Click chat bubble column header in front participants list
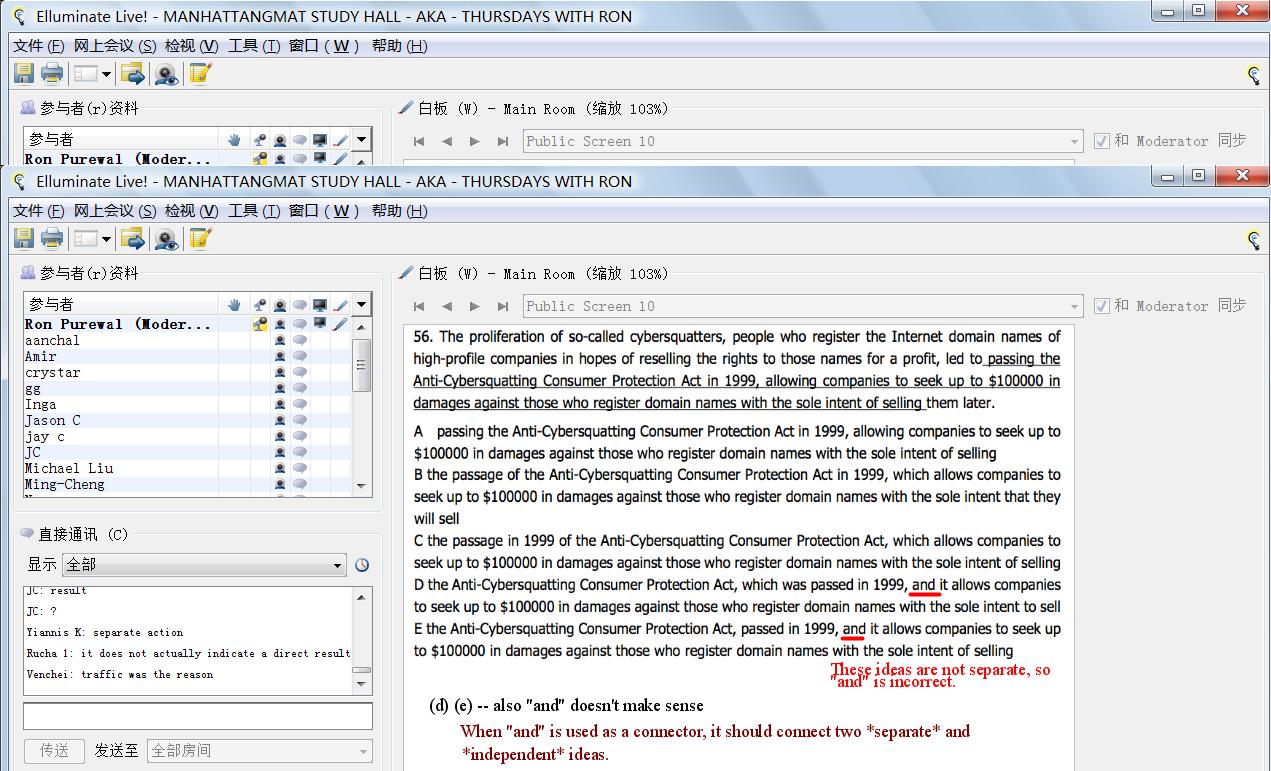This screenshot has height=771, width=1271. click(300, 305)
